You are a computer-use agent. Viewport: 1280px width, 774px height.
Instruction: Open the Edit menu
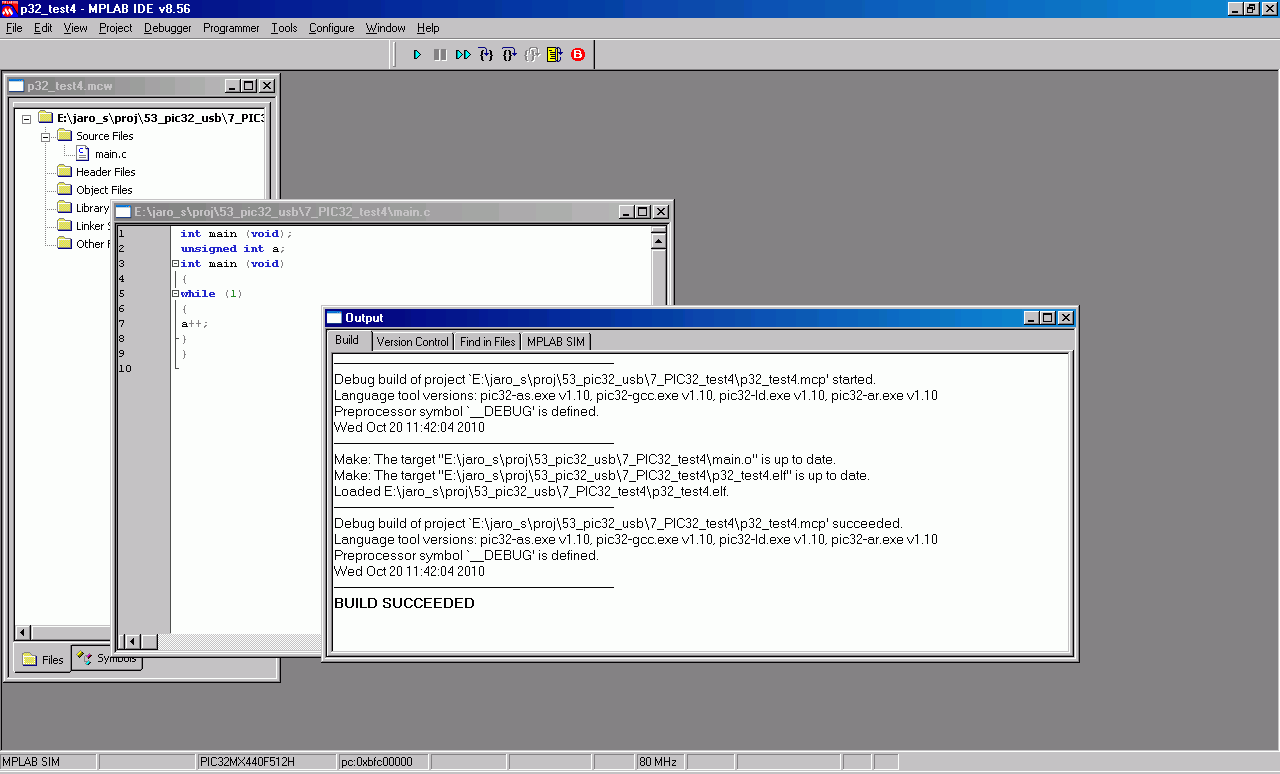click(43, 28)
